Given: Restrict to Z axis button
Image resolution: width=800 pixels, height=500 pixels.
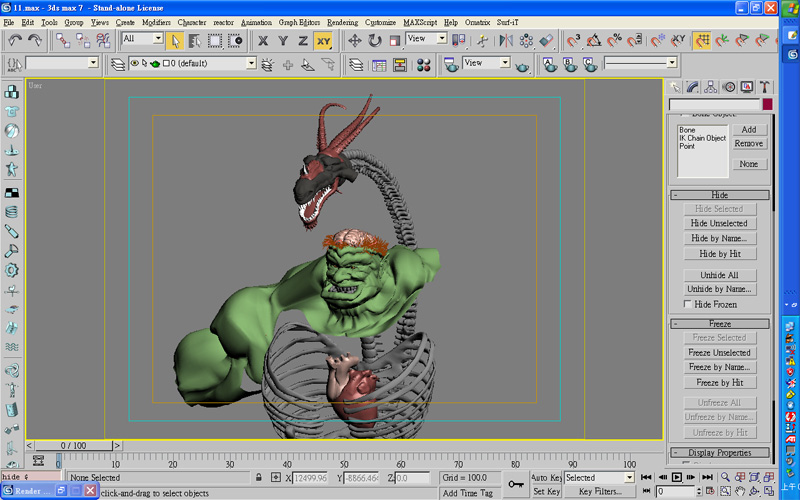Looking at the screenshot, I should point(303,41).
